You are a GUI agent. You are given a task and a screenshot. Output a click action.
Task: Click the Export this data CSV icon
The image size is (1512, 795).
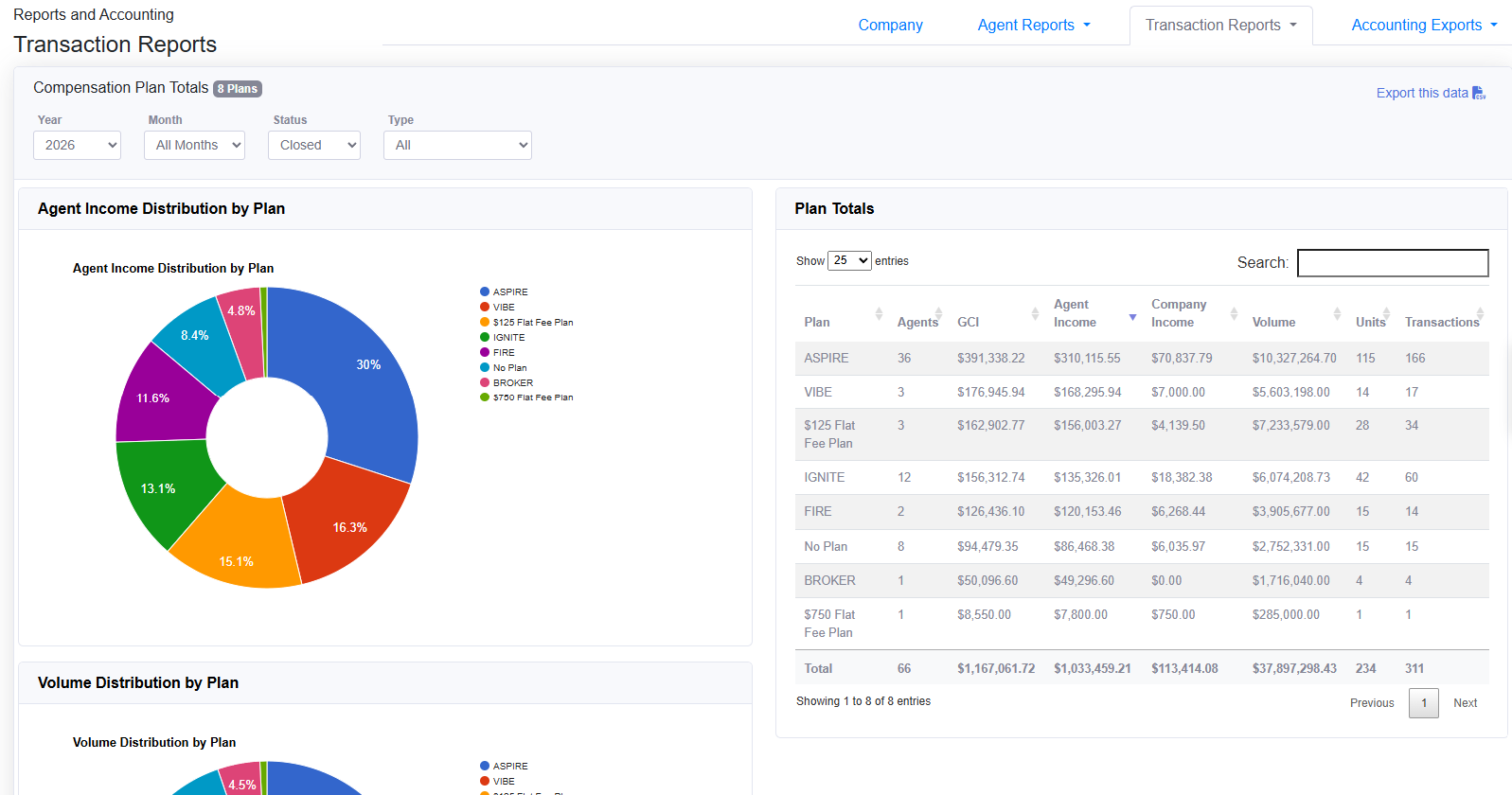pyautogui.click(x=1479, y=93)
